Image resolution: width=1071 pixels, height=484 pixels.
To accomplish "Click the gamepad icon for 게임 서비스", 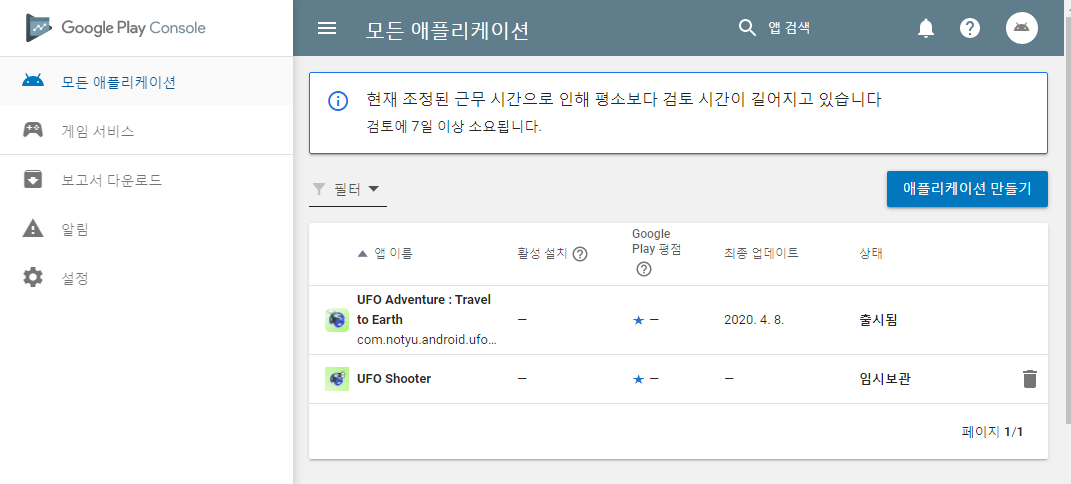I will coord(33,130).
